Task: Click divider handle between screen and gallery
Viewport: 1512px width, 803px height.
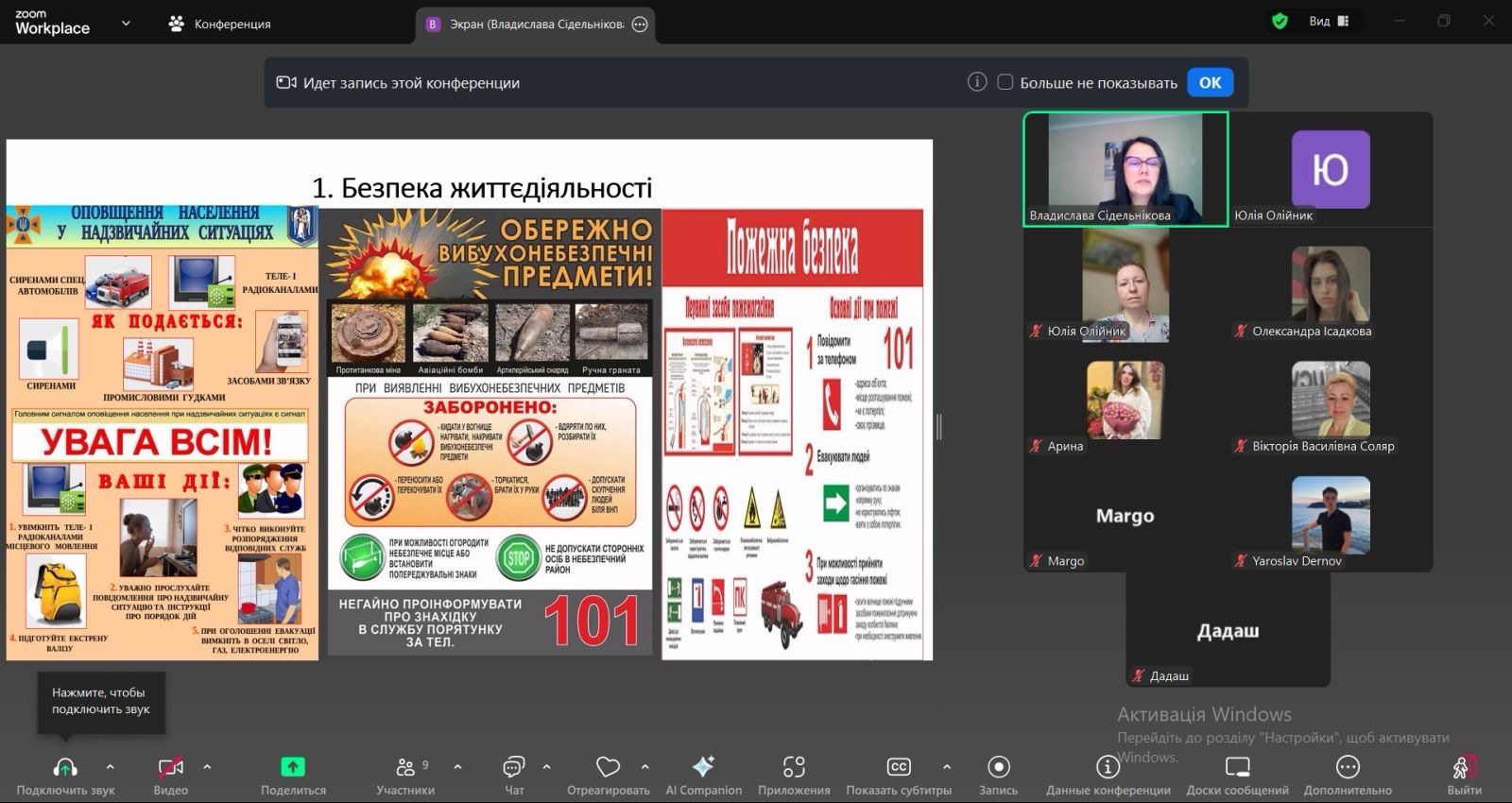Action: click(x=938, y=427)
